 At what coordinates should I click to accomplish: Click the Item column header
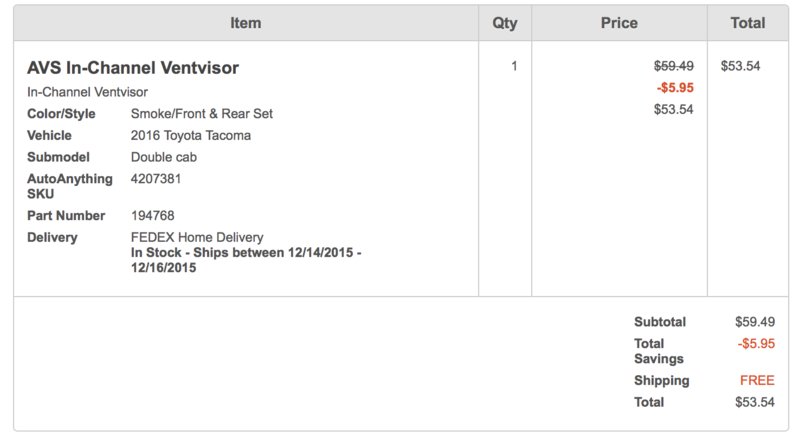click(x=246, y=23)
